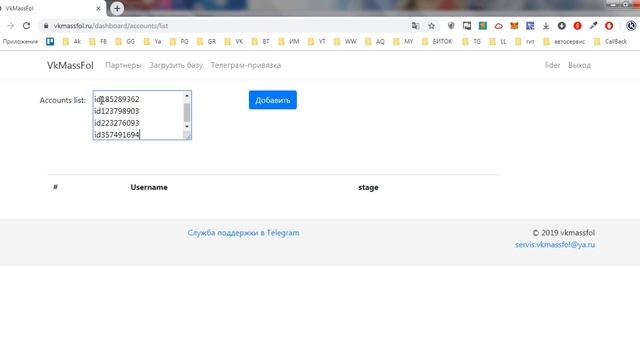Click the VkMassFol brand logo link

[70, 65]
